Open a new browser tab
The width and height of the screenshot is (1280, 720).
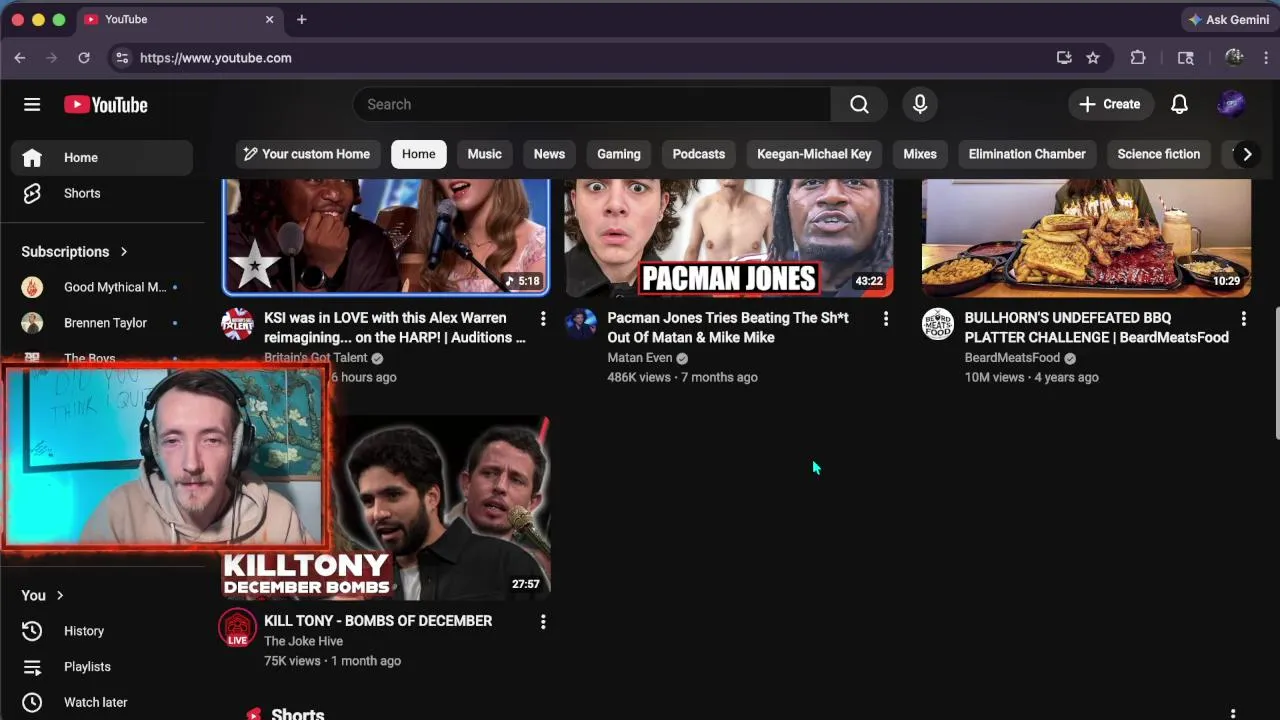click(301, 19)
